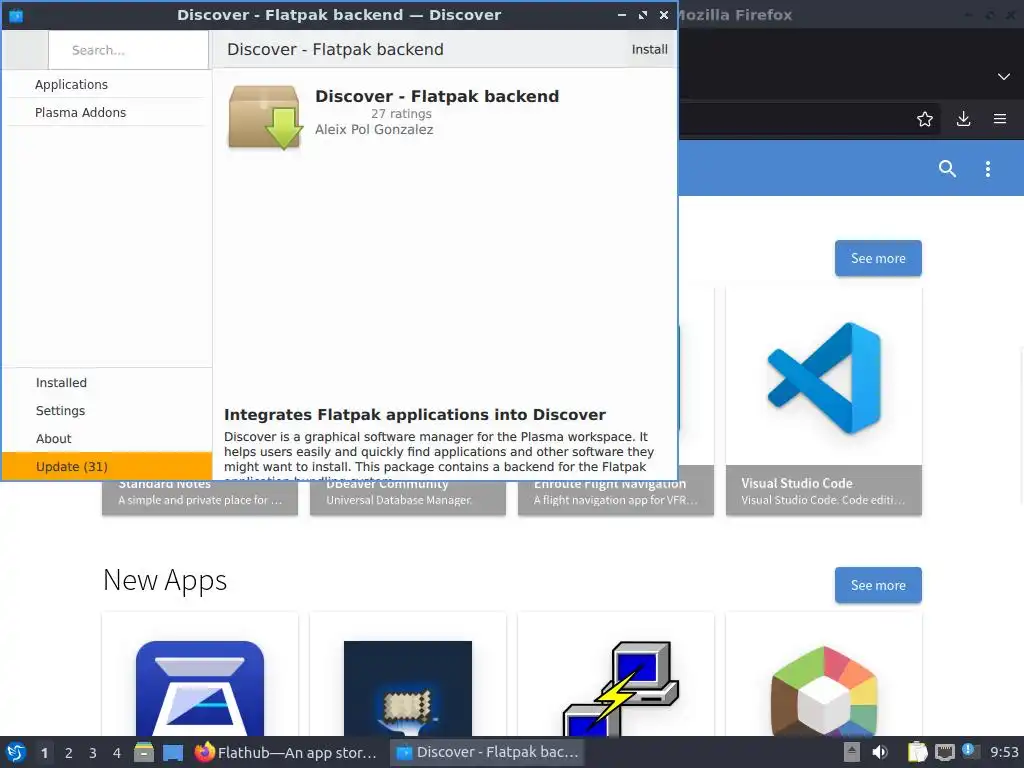Click Flathub search magnifier icon

pyautogui.click(x=947, y=168)
